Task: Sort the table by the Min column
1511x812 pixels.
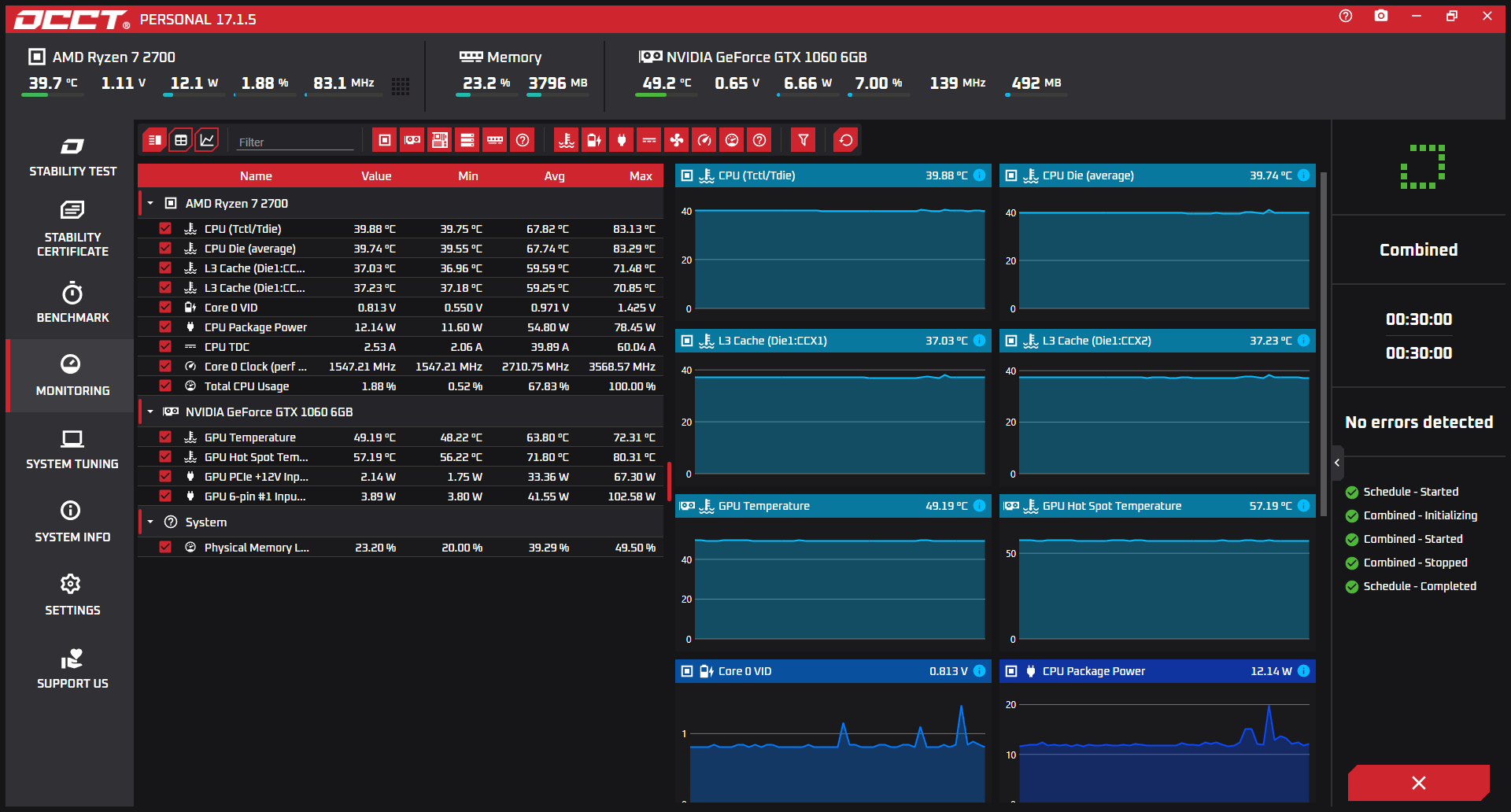Action: tap(468, 176)
